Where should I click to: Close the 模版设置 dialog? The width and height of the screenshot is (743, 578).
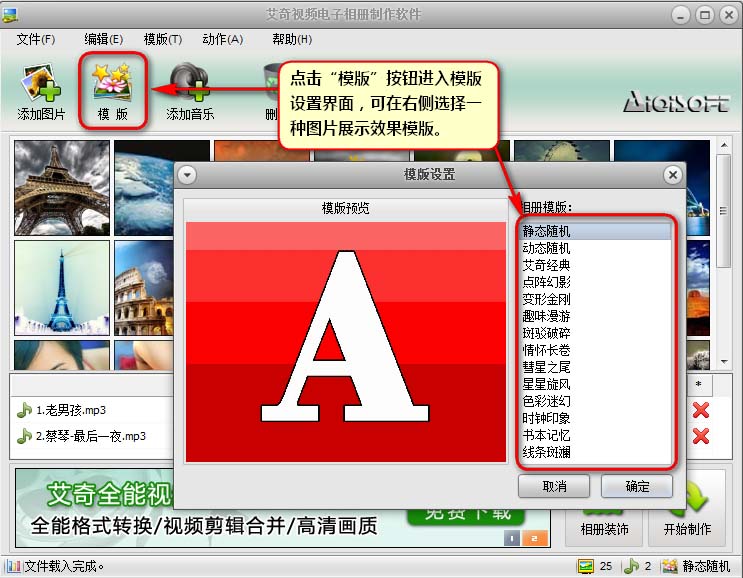[x=672, y=175]
